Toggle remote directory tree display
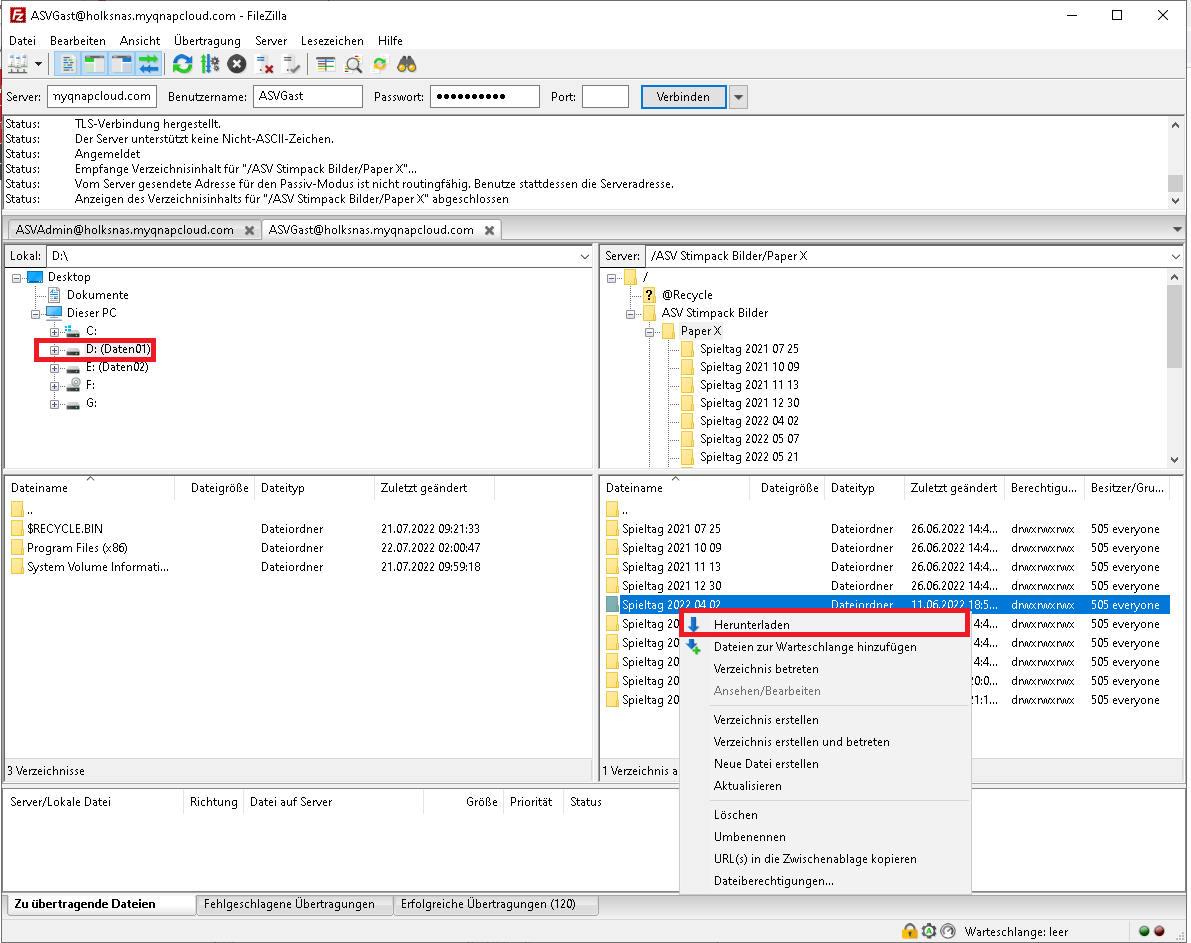This screenshot has width=1191, height=943. [x=122, y=65]
